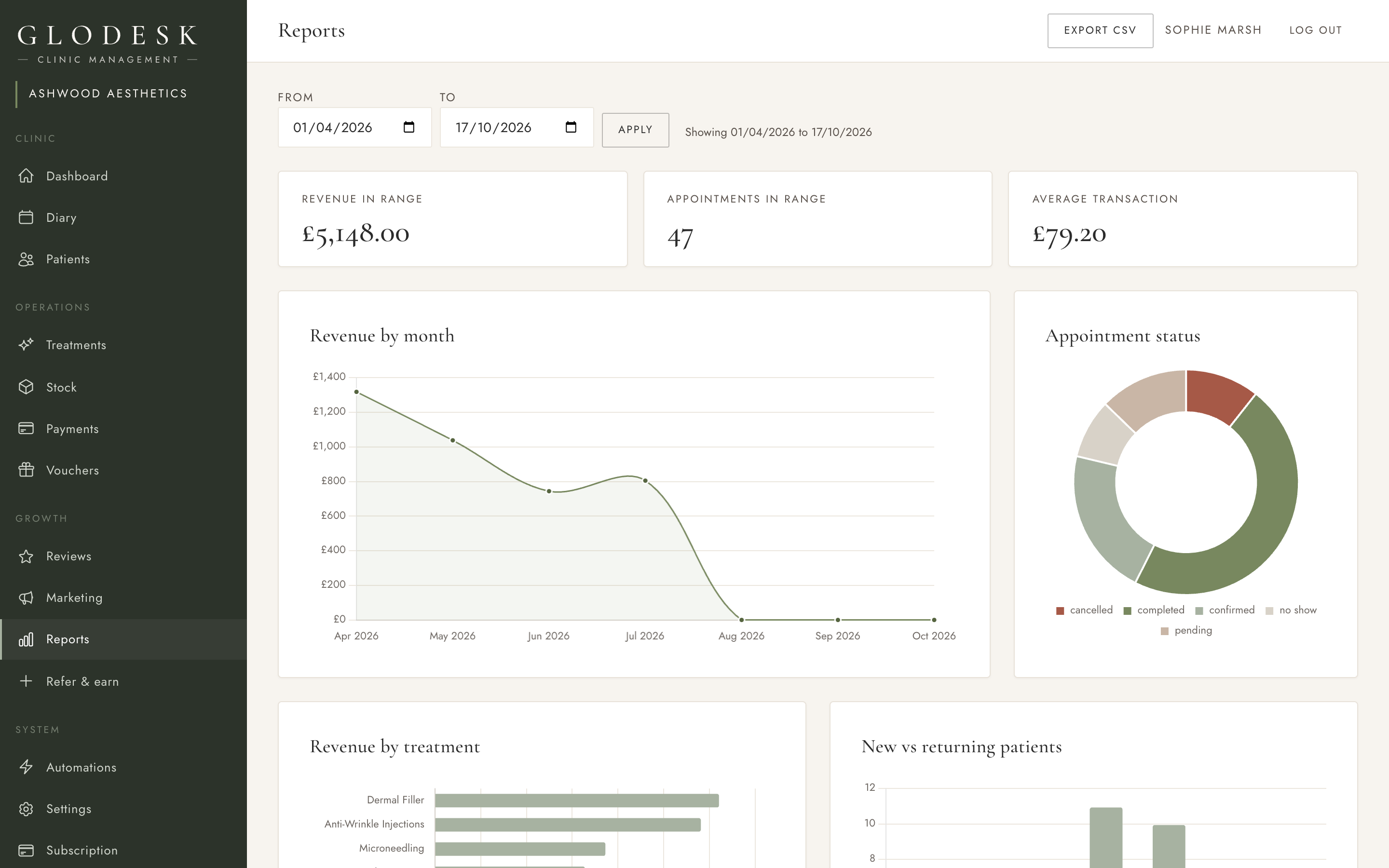The width and height of the screenshot is (1389, 868).
Task: Open the From date calendar picker
Action: click(x=409, y=127)
